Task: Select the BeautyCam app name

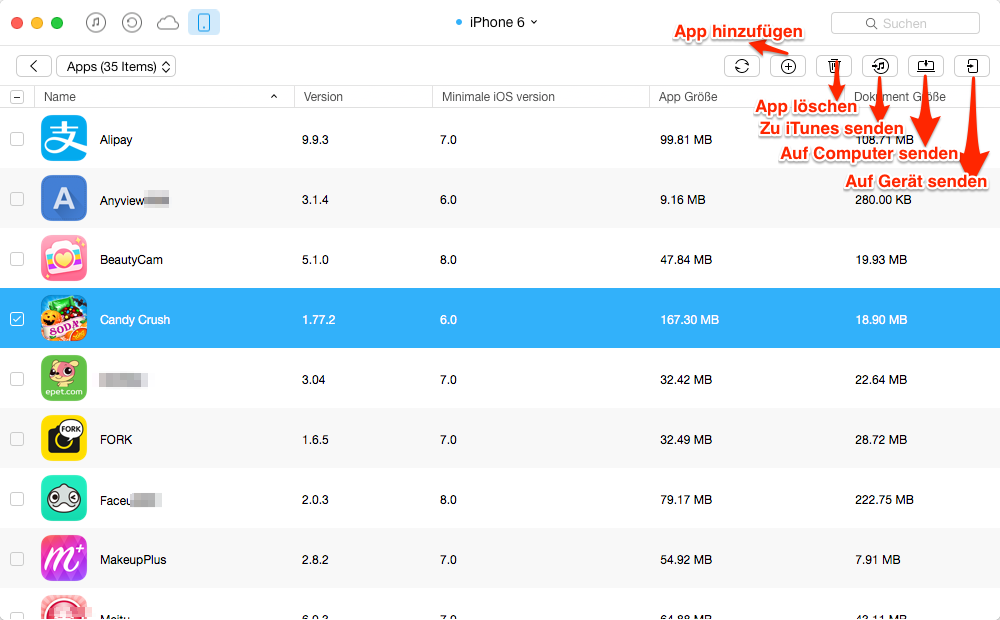Action: point(131,260)
